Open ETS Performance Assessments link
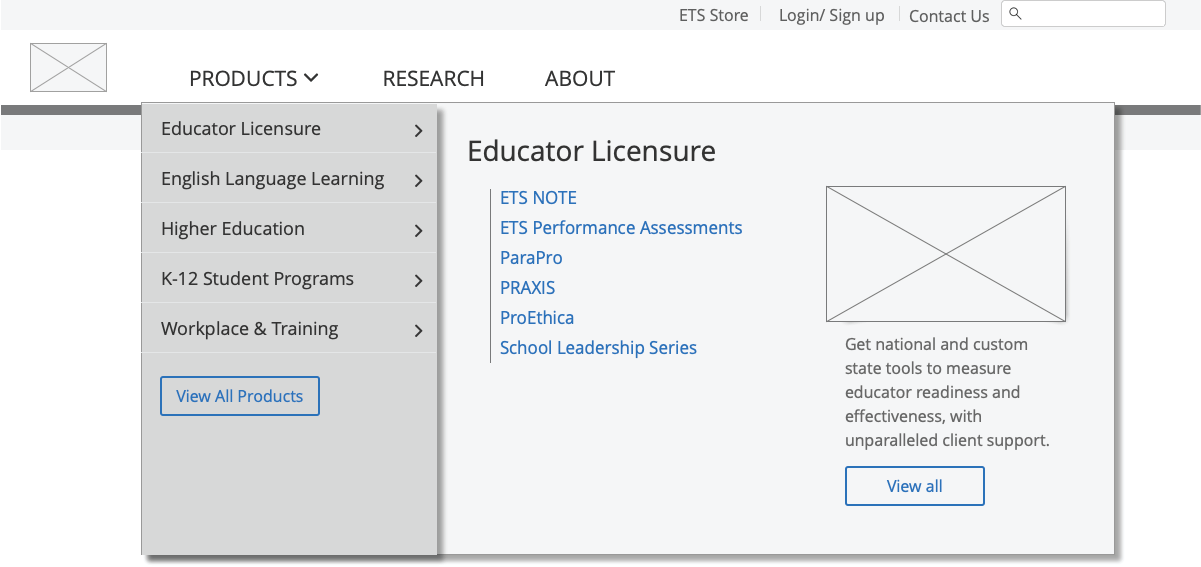 point(621,228)
